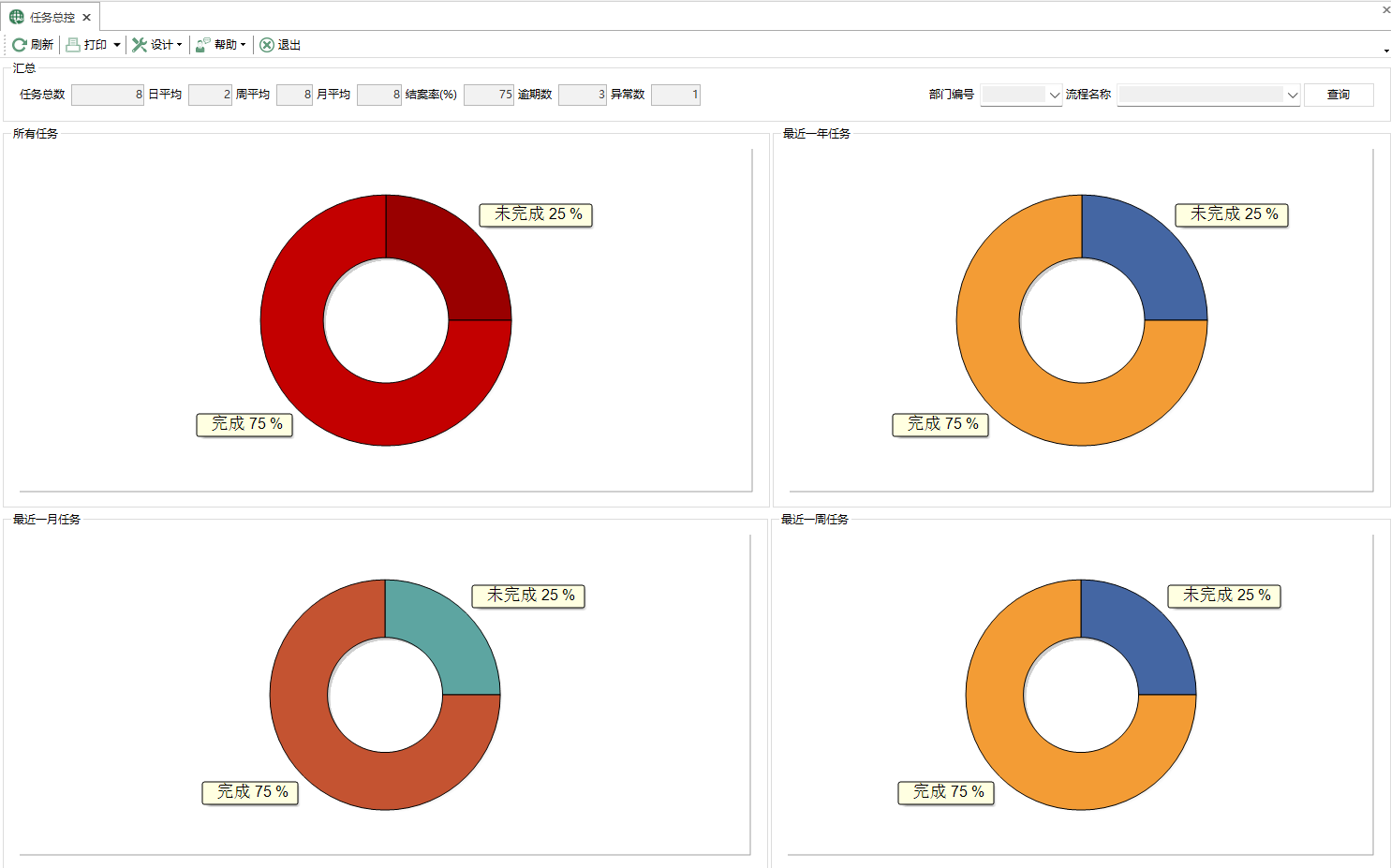Click the 打印 printer icon
Viewport: 1391px width, 868px height.
coord(73,45)
